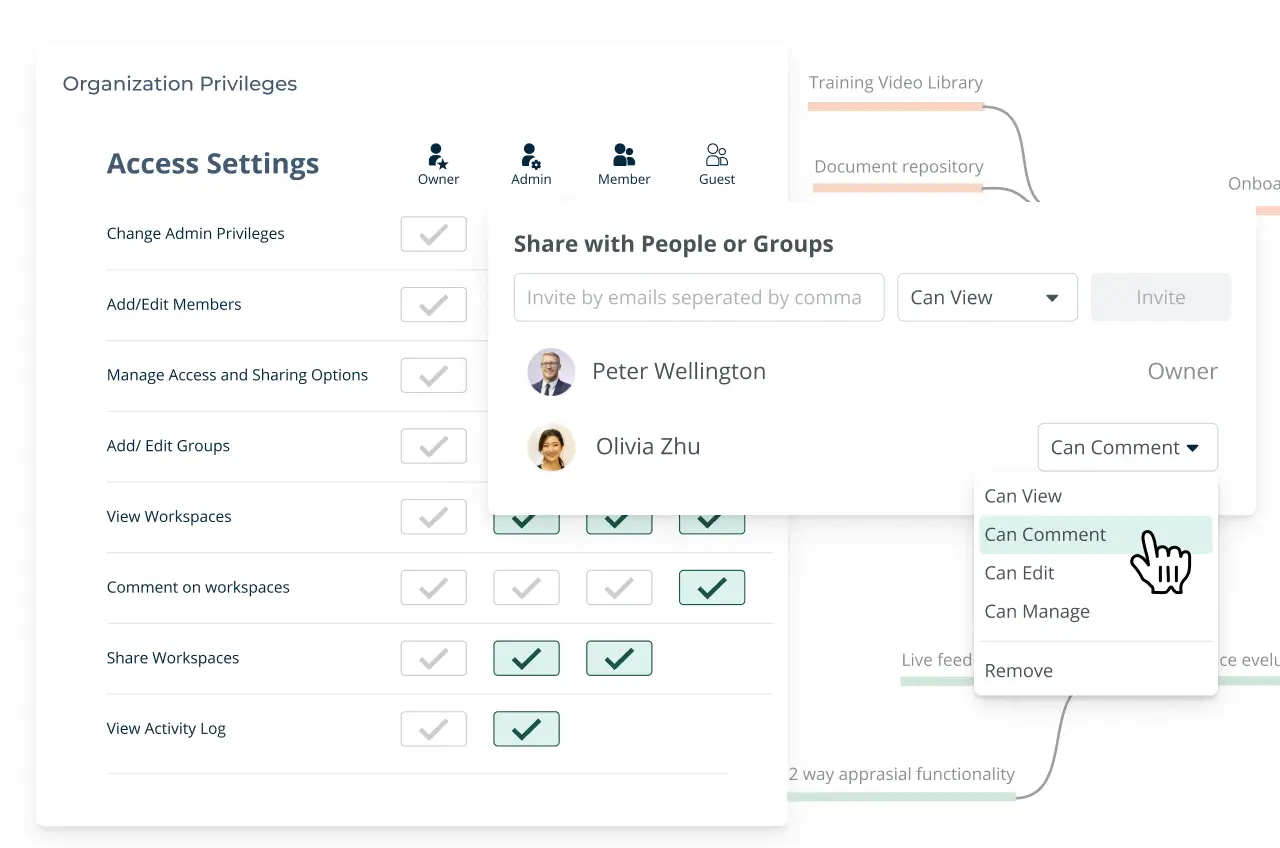Screen dimensions: 1280x848
Task: Select Can View option in permission menu
Action: pyautogui.click(x=1023, y=496)
